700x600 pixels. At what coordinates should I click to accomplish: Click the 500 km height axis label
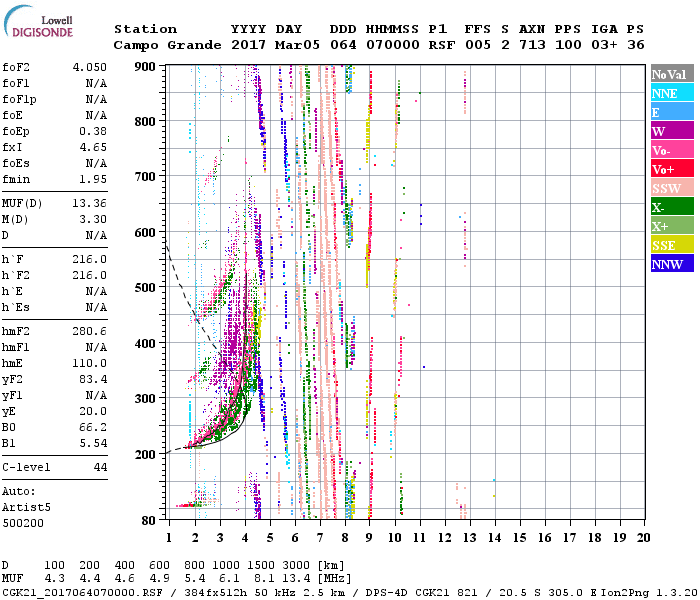(x=145, y=288)
